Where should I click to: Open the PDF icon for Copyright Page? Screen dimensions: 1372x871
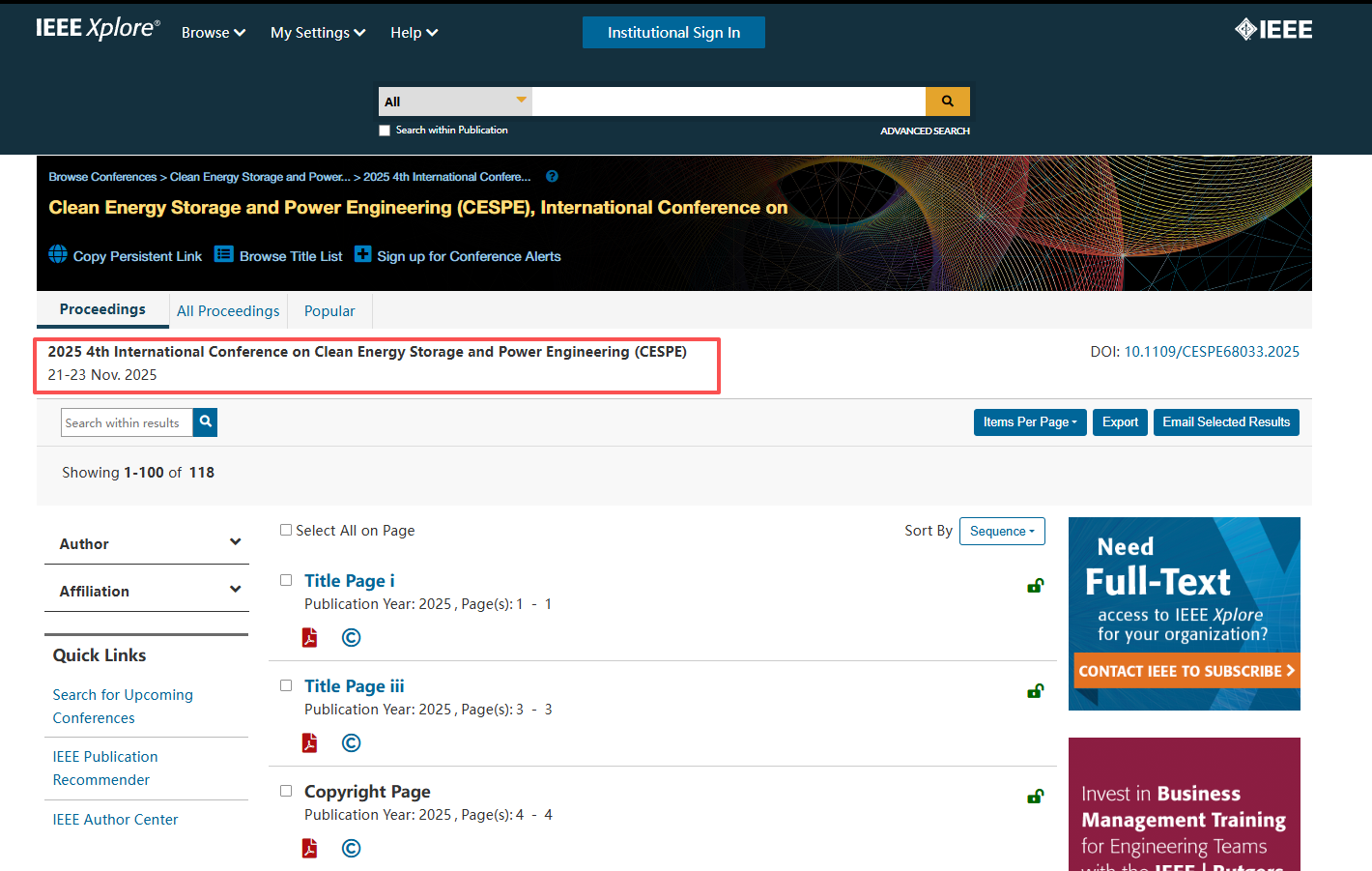click(309, 849)
